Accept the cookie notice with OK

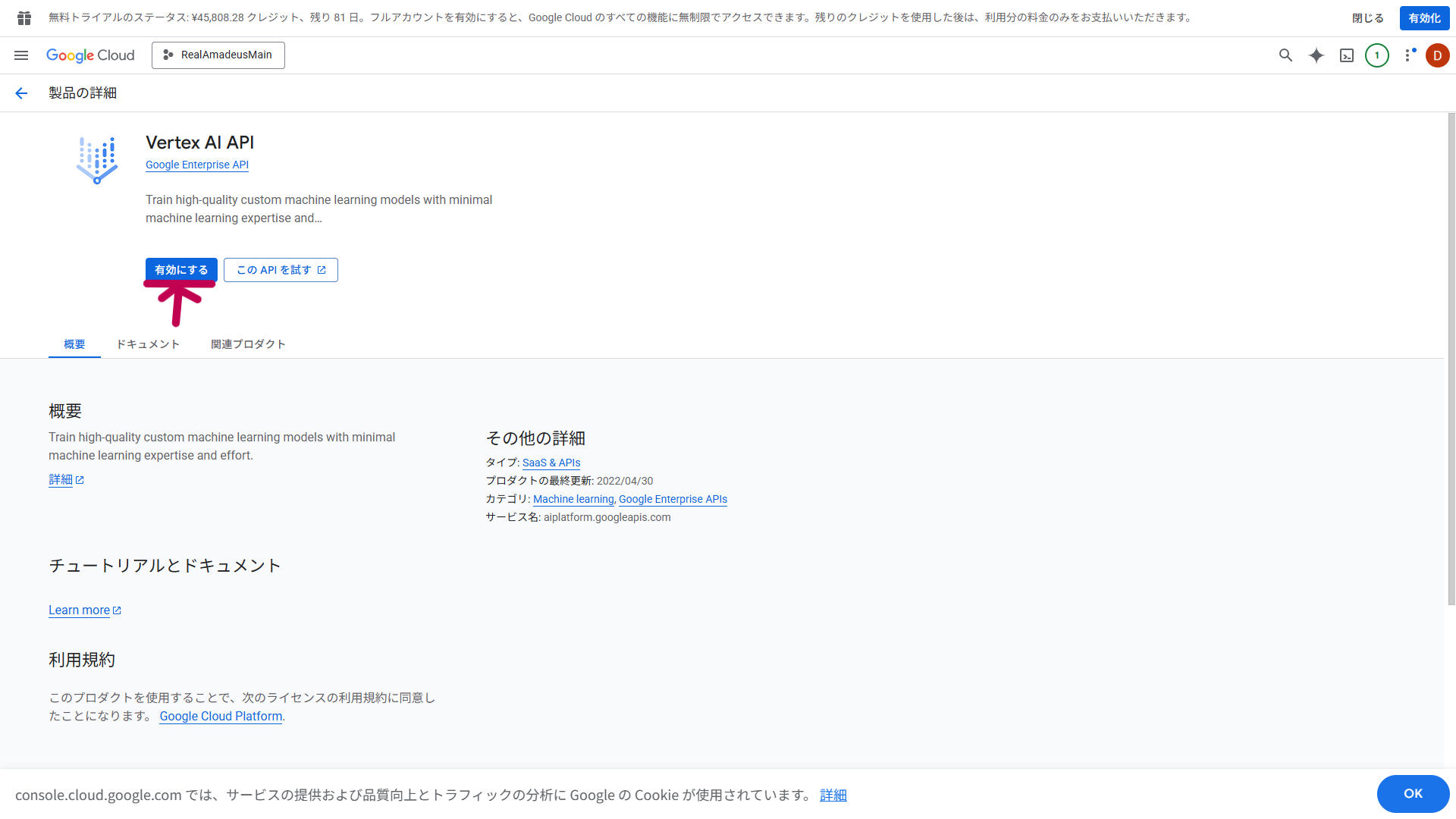tap(1413, 793)
